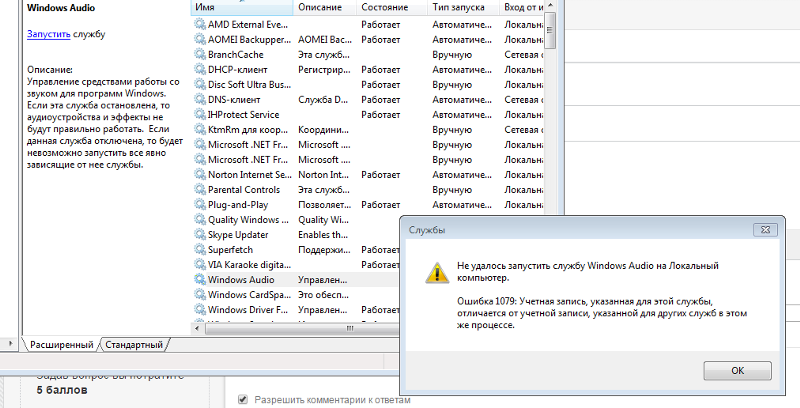Image resolution: width=800 pixels, height=408 pixels.
Task: Click the DNS-клиент service gear icon
Action: (199, 99)
